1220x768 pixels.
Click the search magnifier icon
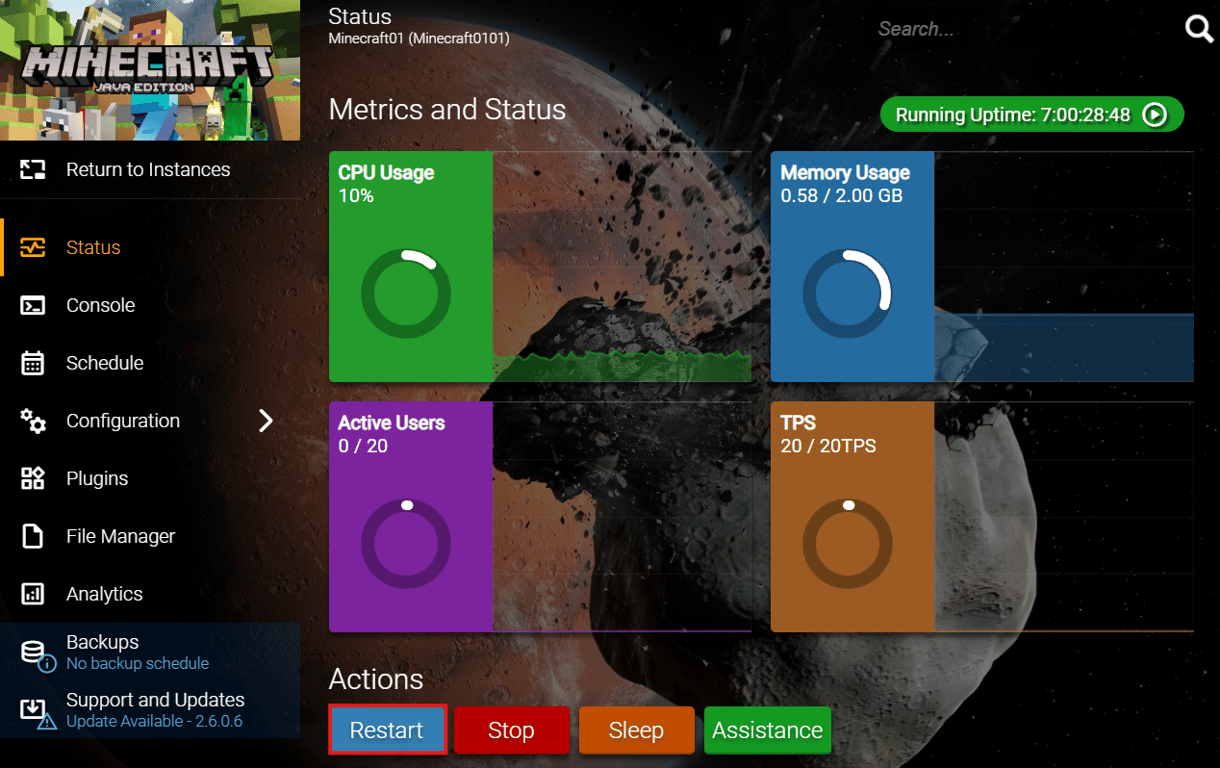pos(1198,29)
